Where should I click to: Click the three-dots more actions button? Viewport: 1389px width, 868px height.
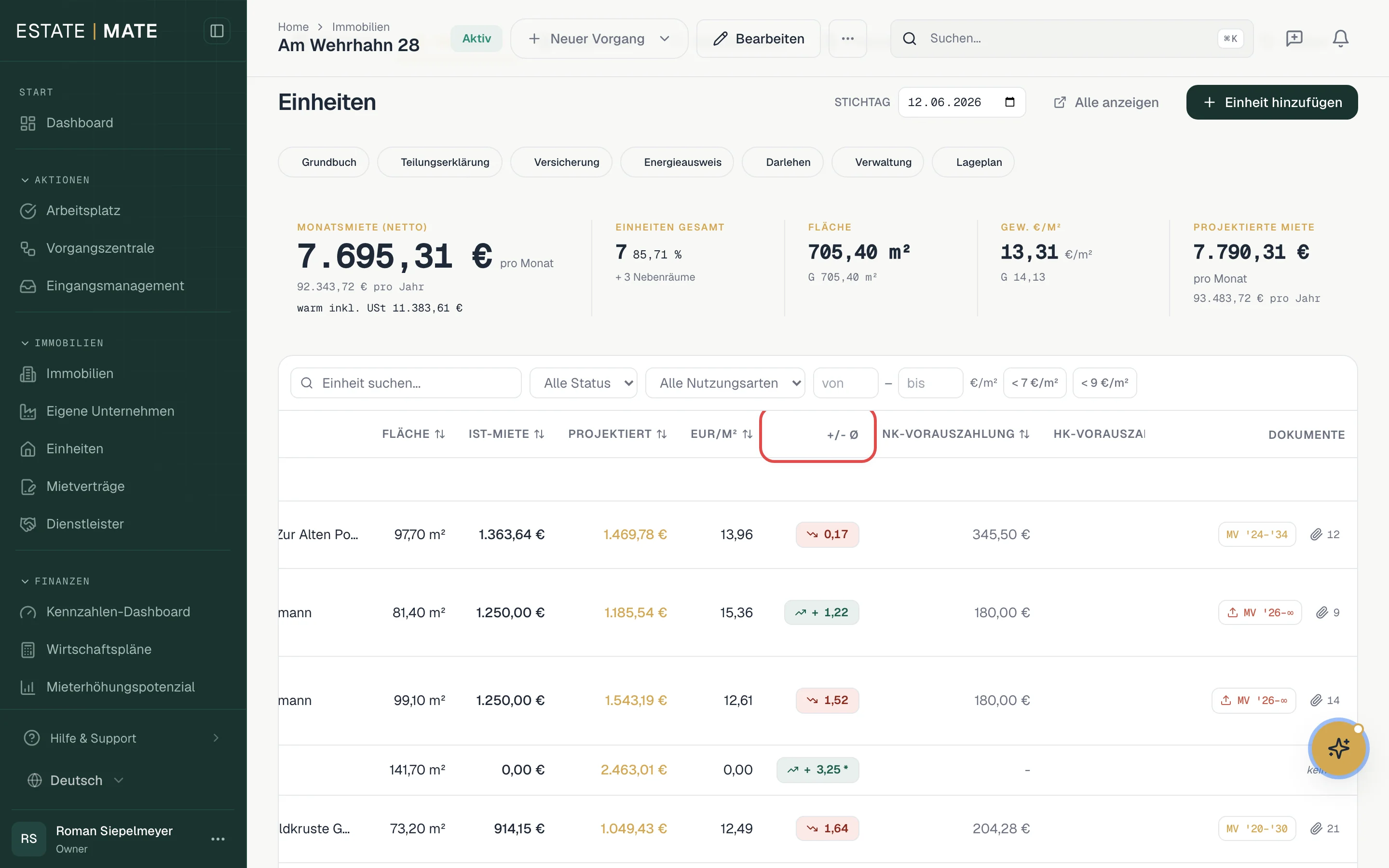pyautogui.click(x=847, y=39)
